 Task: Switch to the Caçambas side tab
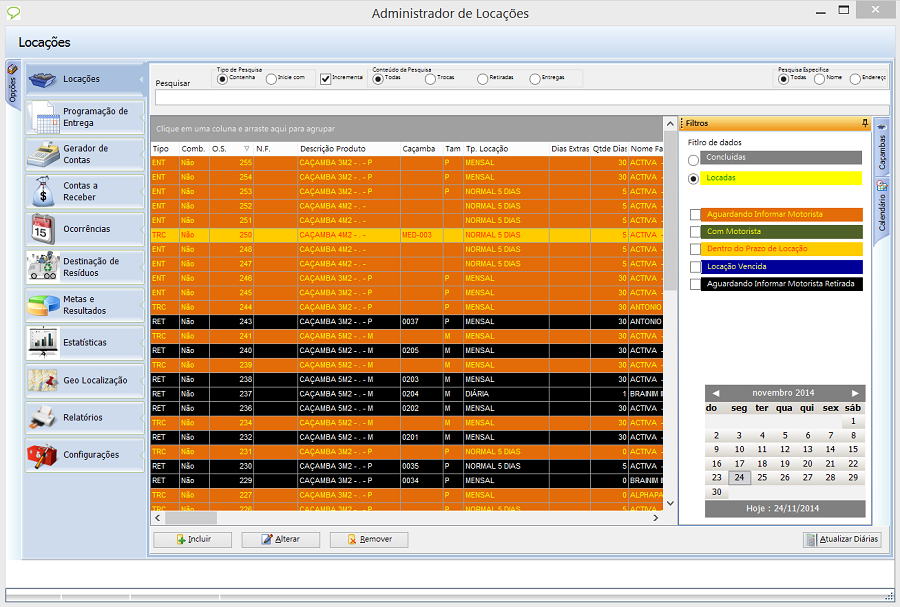point(881,149)
